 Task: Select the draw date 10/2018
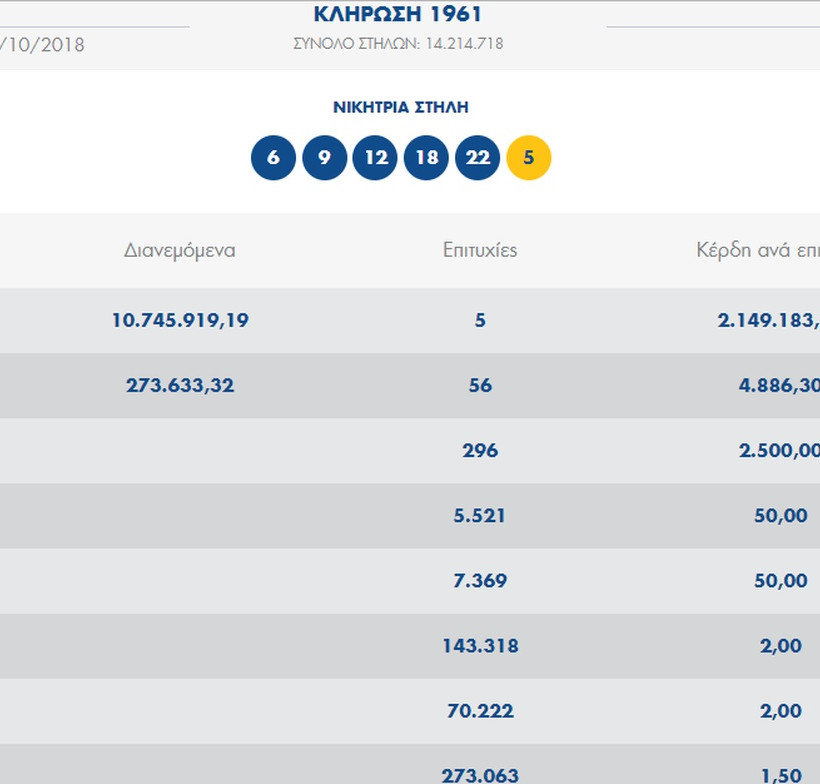(x=42, y=44)
